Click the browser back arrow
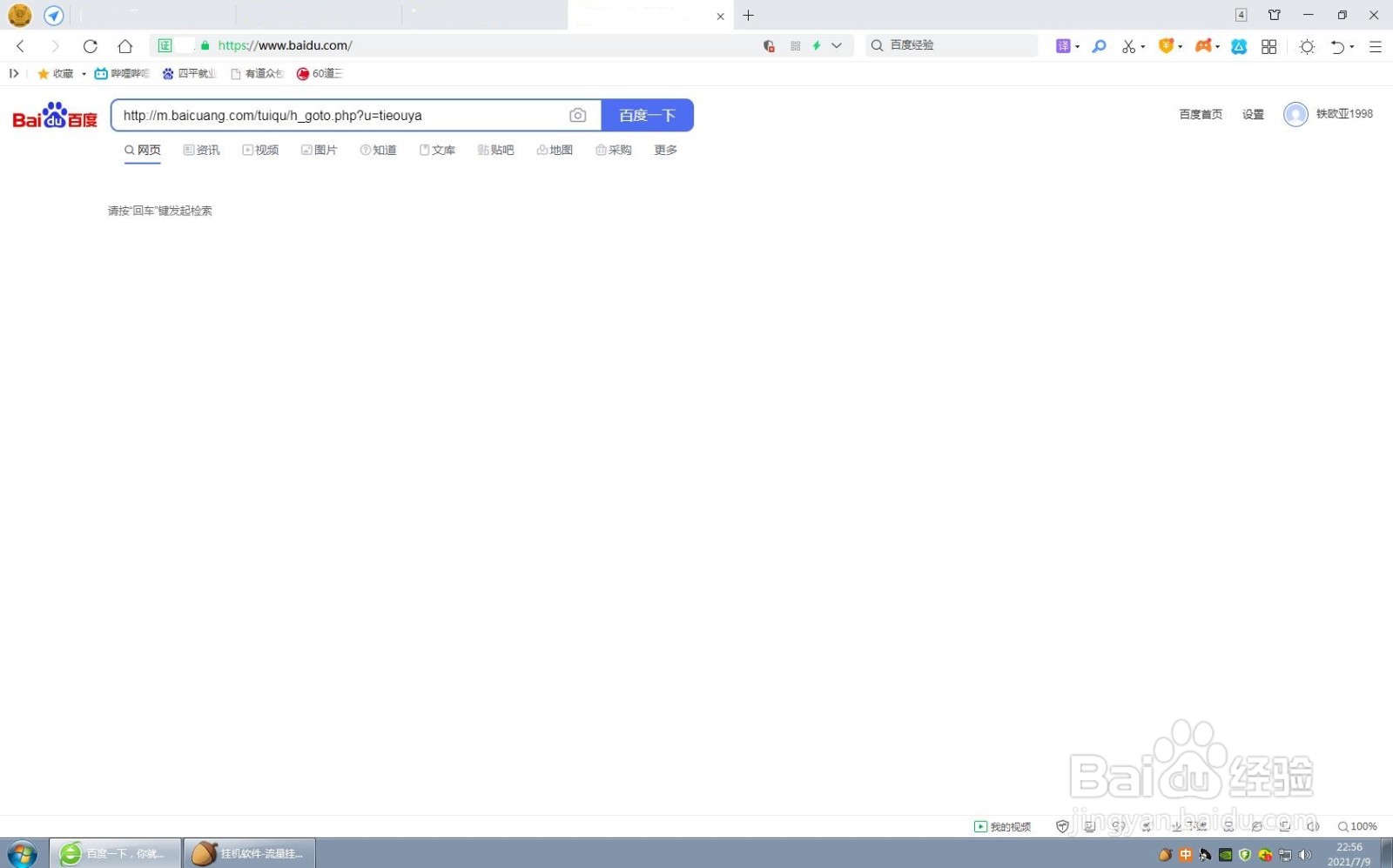The image size is (1393, 868). point(21,45)
